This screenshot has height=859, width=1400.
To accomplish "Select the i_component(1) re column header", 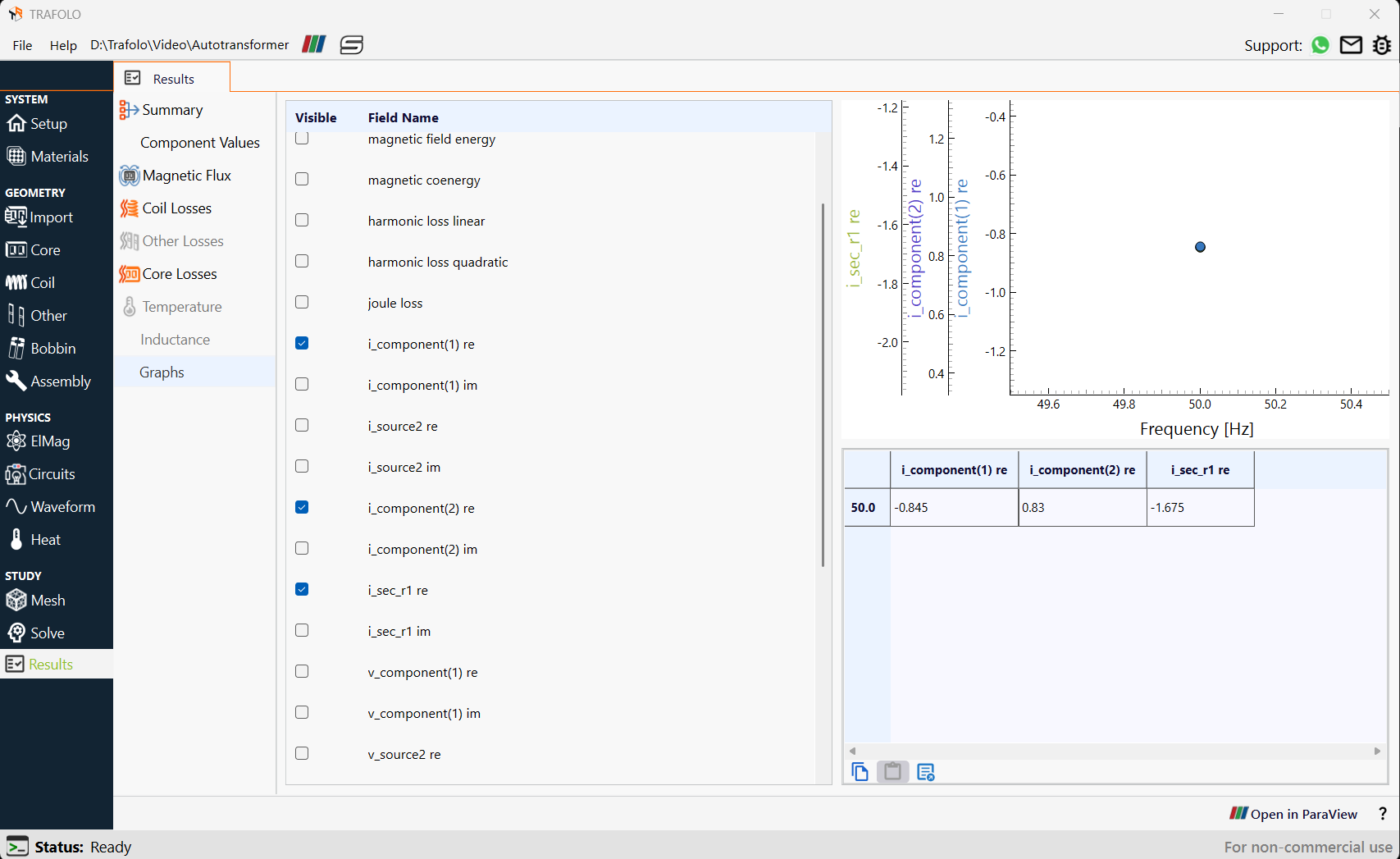I will point(954,470).
